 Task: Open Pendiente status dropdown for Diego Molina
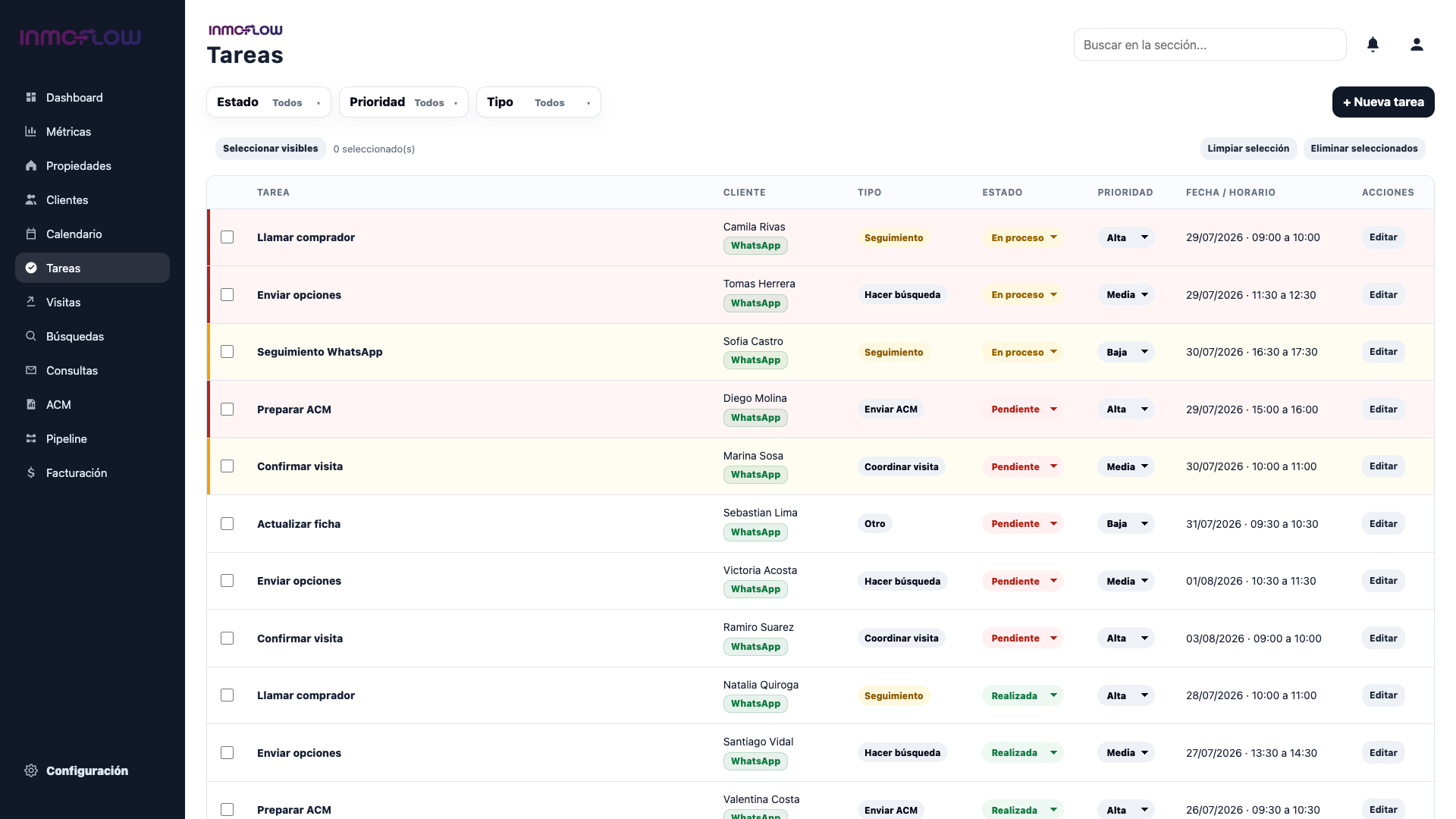[x=1023, y=409]
